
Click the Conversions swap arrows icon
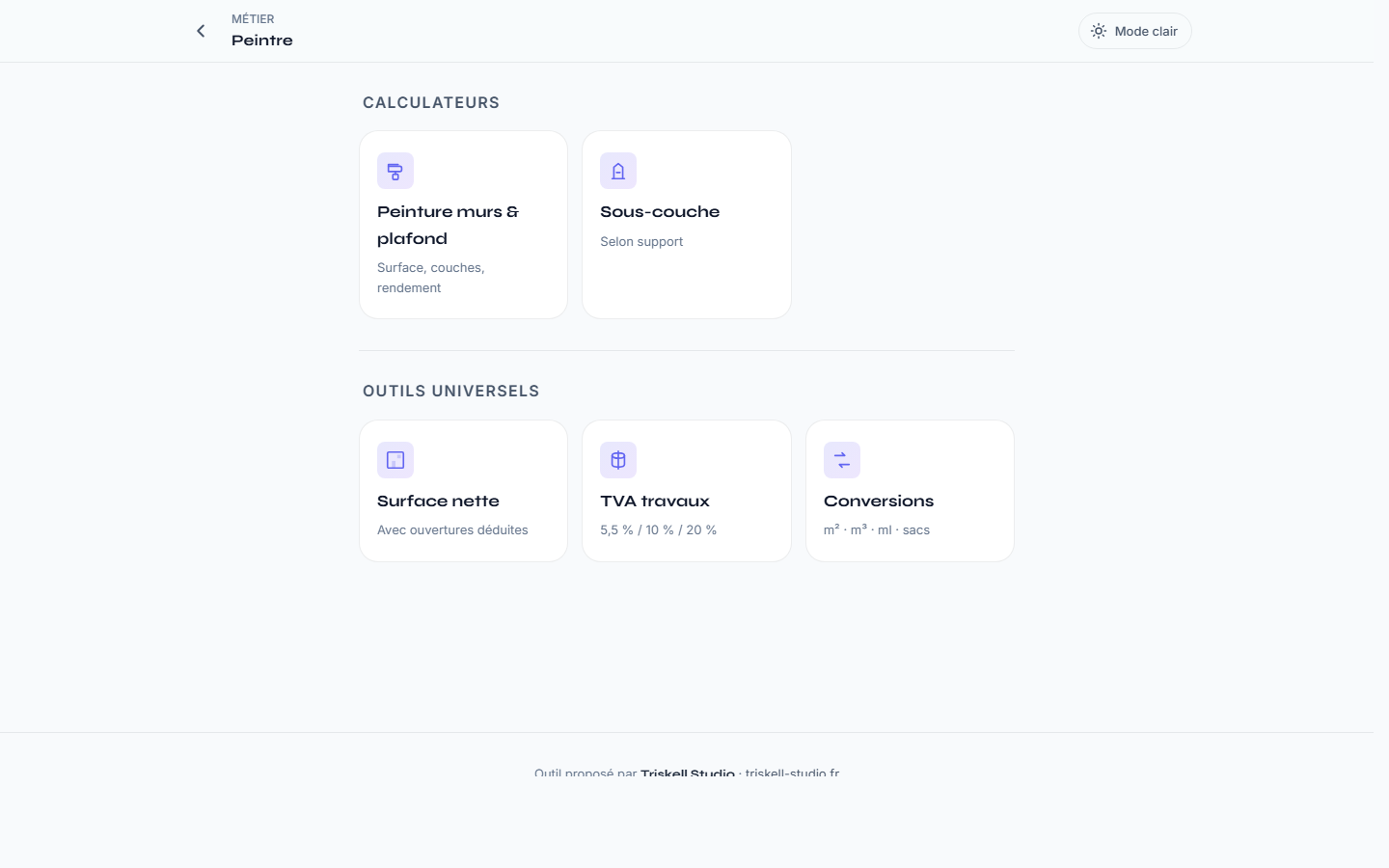842,460
